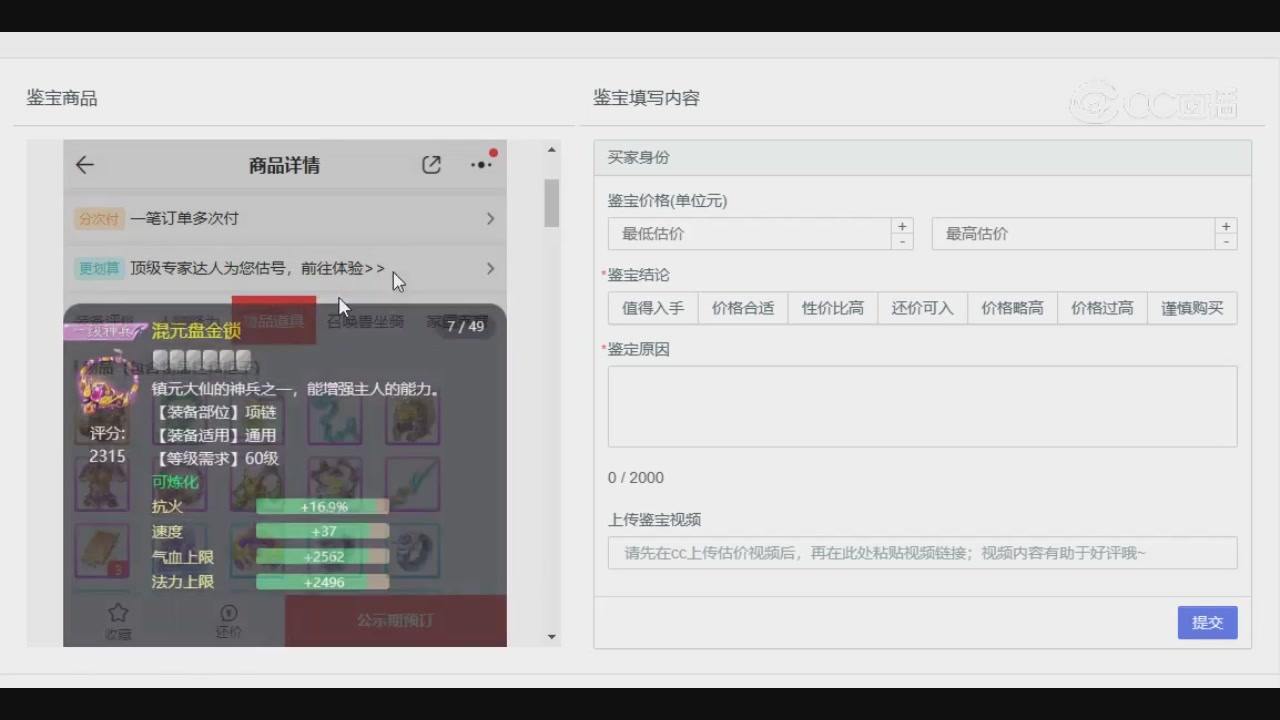Click the 商品详情 title text
1280x720 pixels.
[284, 166]
